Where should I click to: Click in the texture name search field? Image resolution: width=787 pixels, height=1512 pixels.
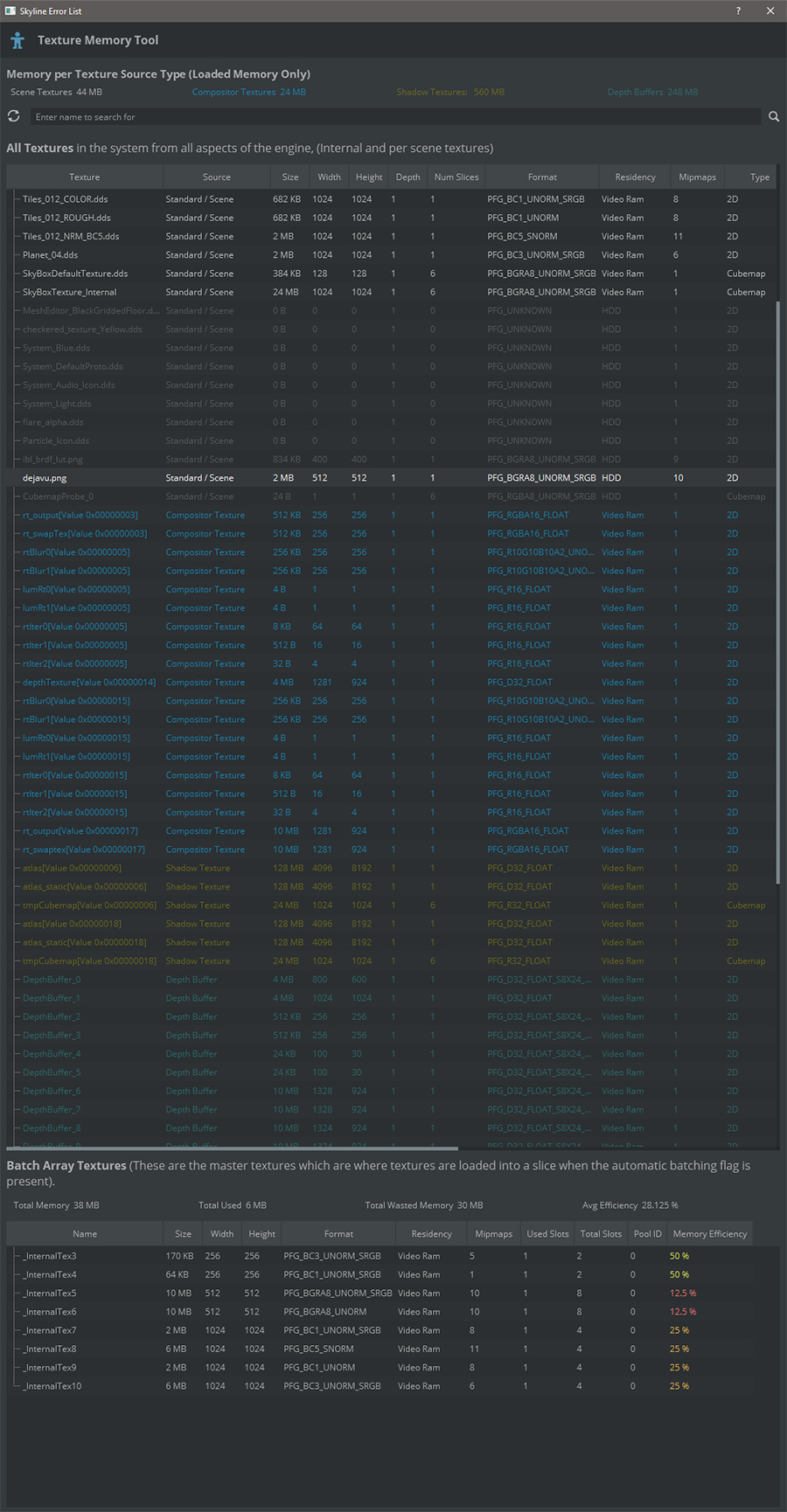pos(393,117)
